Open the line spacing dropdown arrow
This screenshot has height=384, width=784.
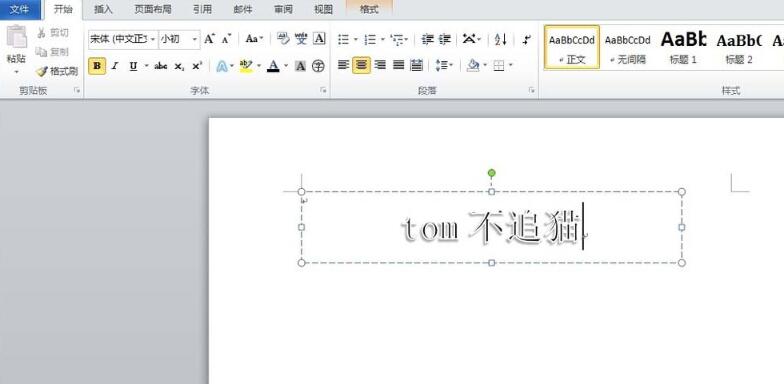click(452, 65)
